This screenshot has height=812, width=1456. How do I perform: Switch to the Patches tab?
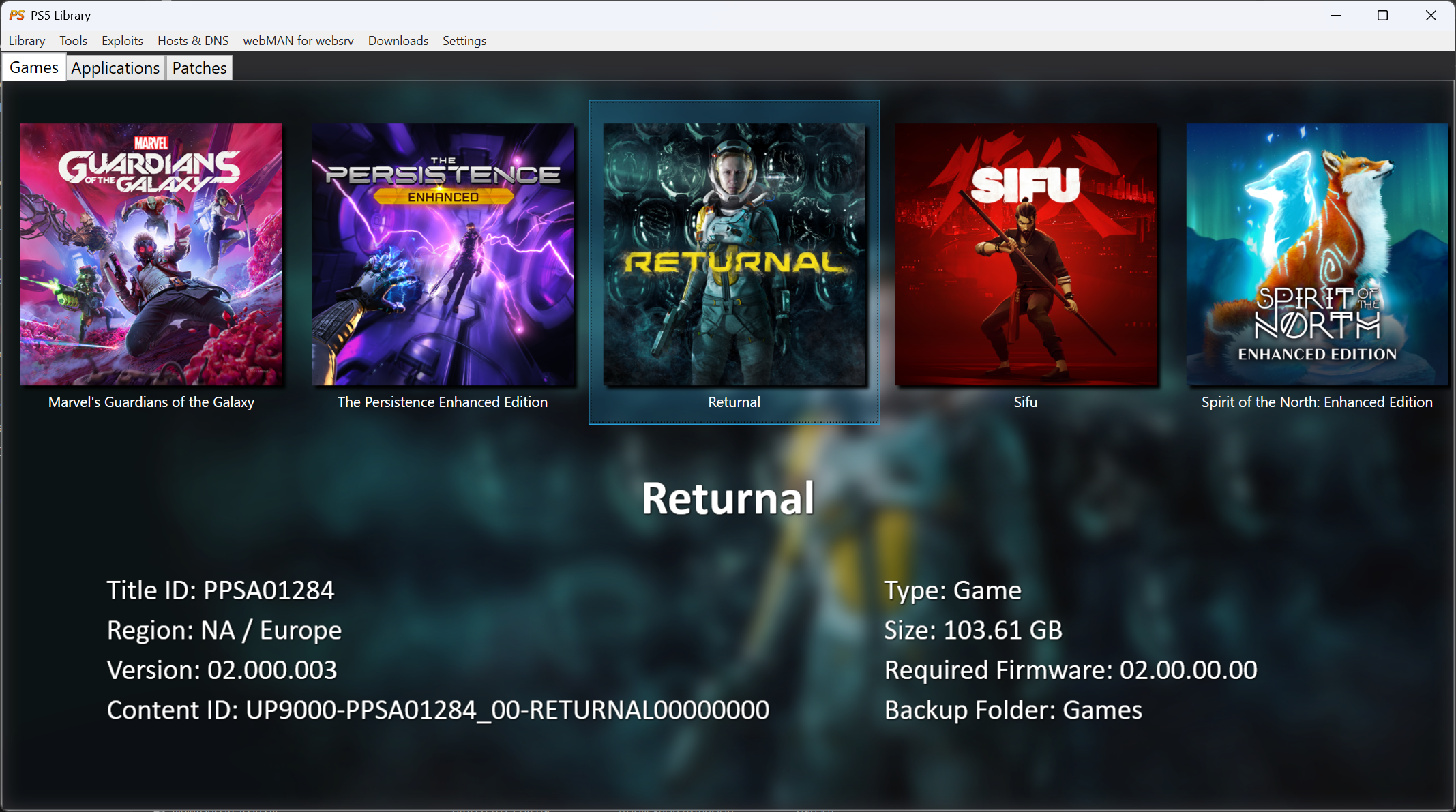coord(199,68)
